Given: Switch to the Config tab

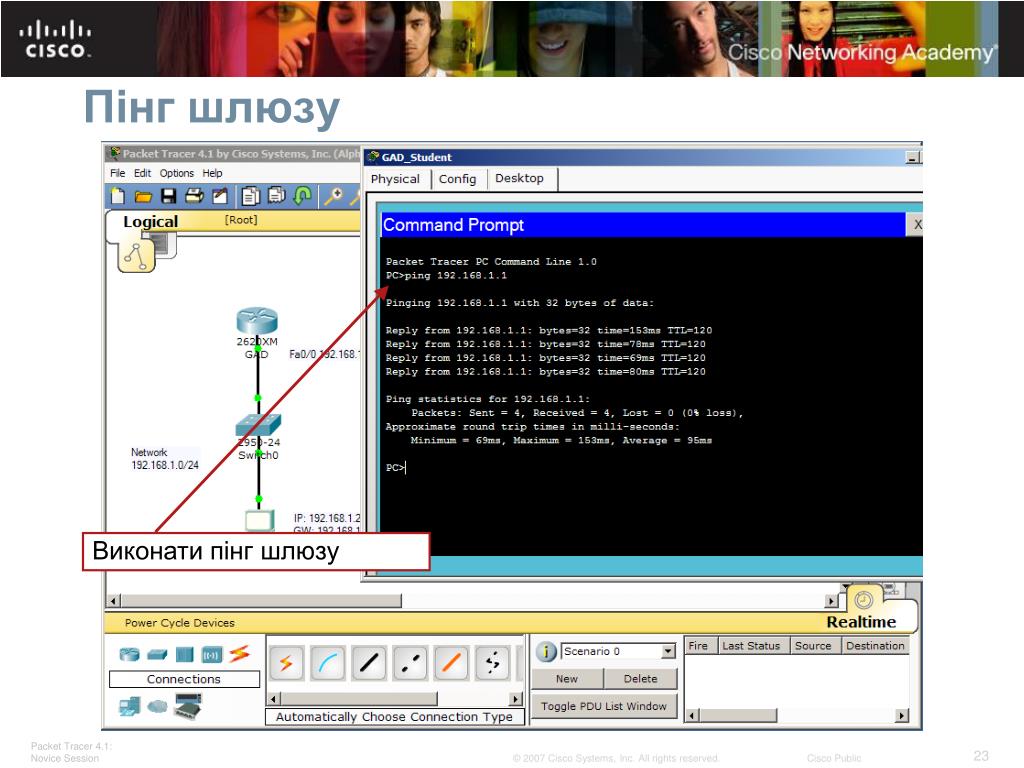Looking at the screenshot, I should [457, 179].
